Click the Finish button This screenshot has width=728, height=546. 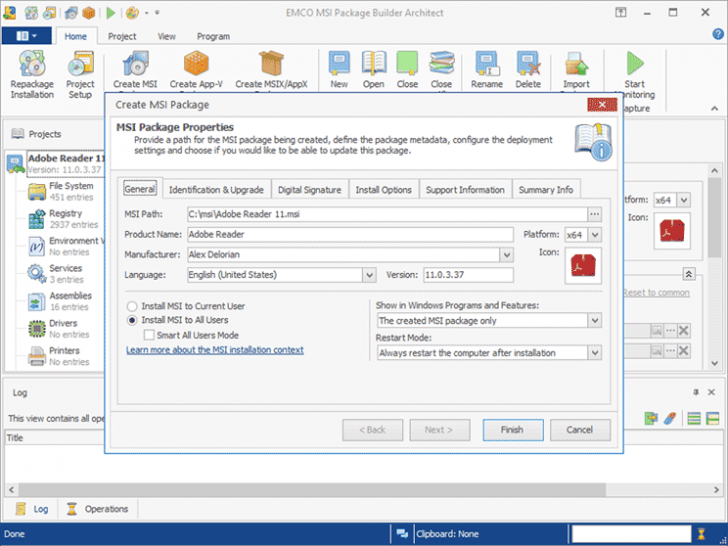(513, 430)
